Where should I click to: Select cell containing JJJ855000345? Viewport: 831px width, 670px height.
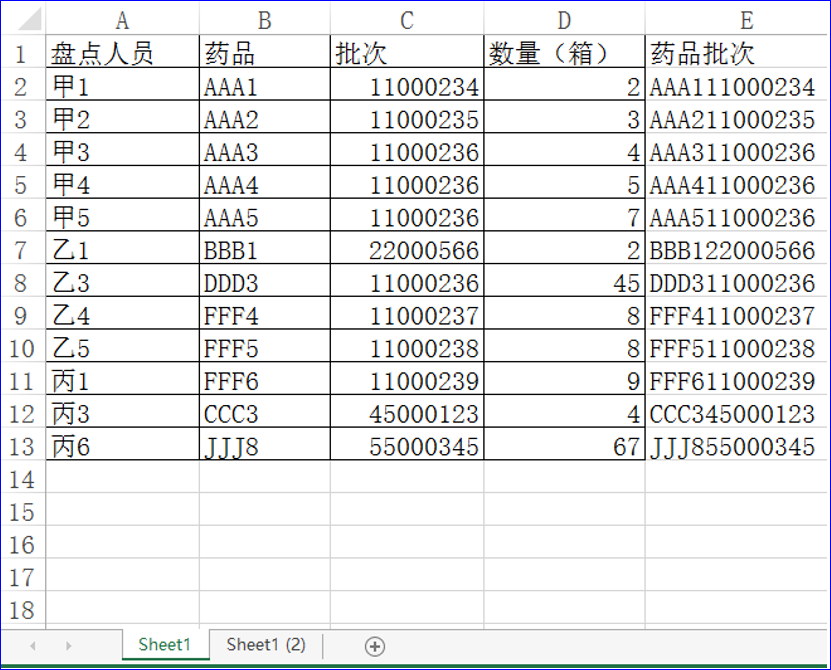coord(737,446)
